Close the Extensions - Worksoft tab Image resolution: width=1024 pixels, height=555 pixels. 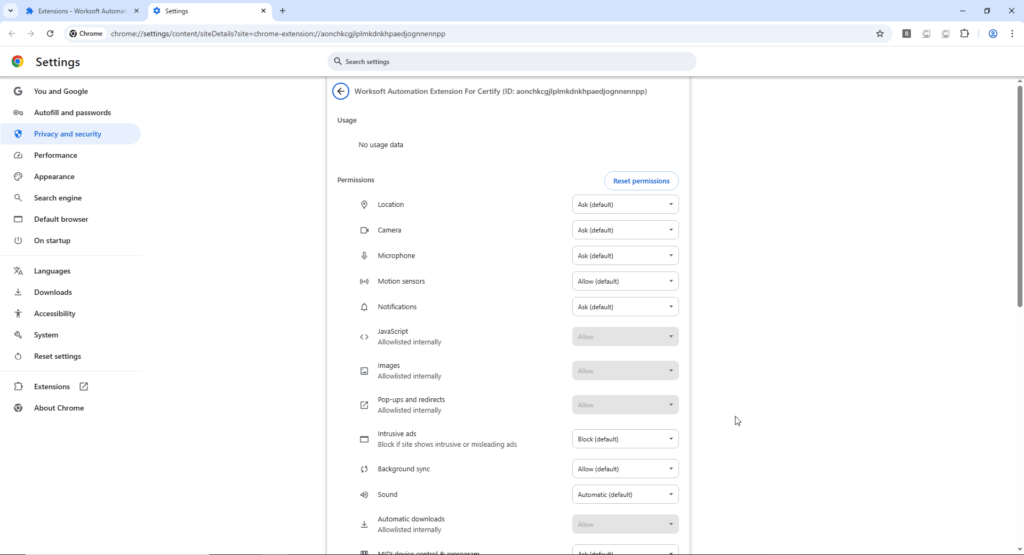tap(136, 10)
